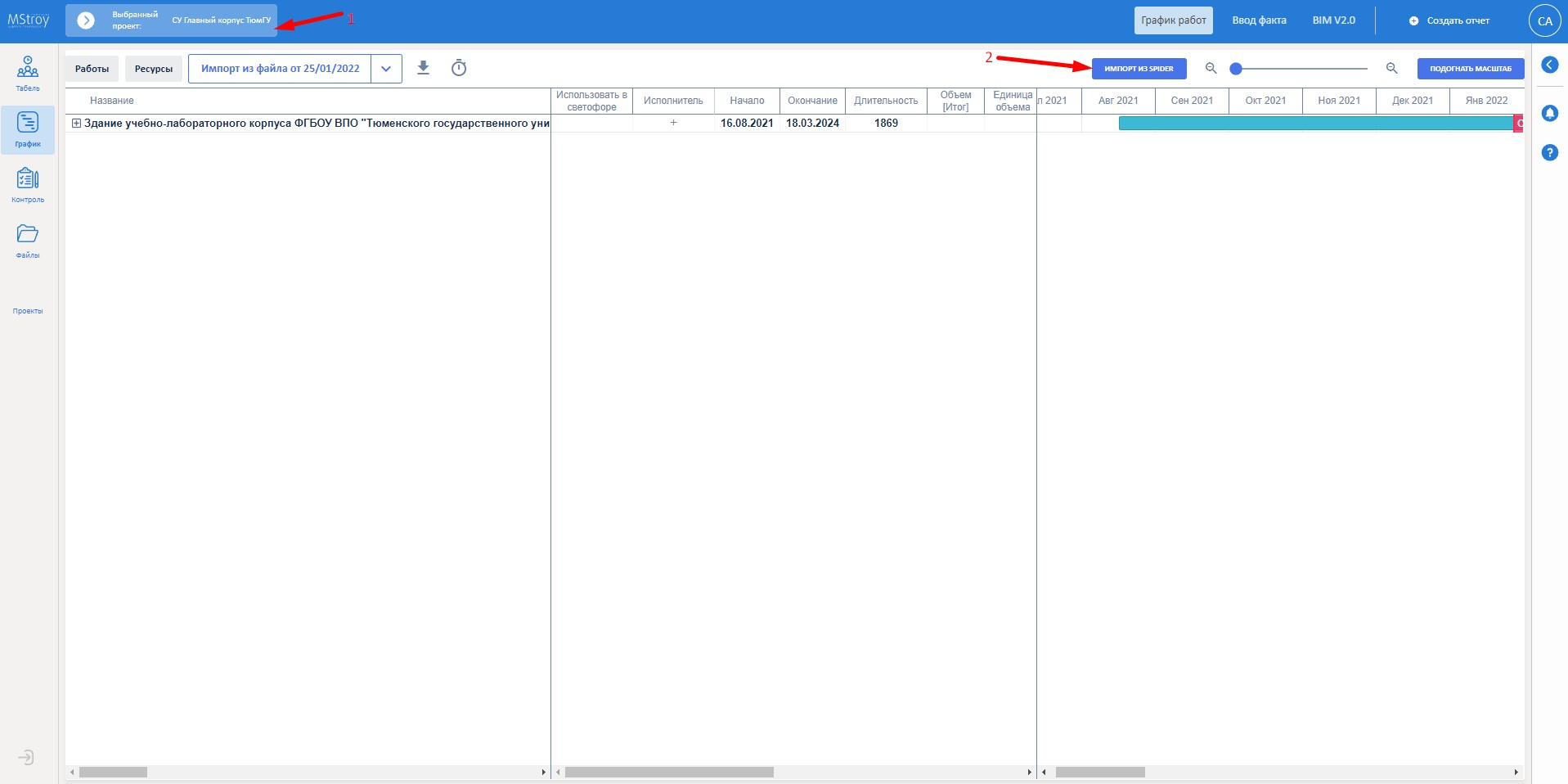Open the help question mark icon
Screen dimensions: 1568x784
[x=1549, y=152]
